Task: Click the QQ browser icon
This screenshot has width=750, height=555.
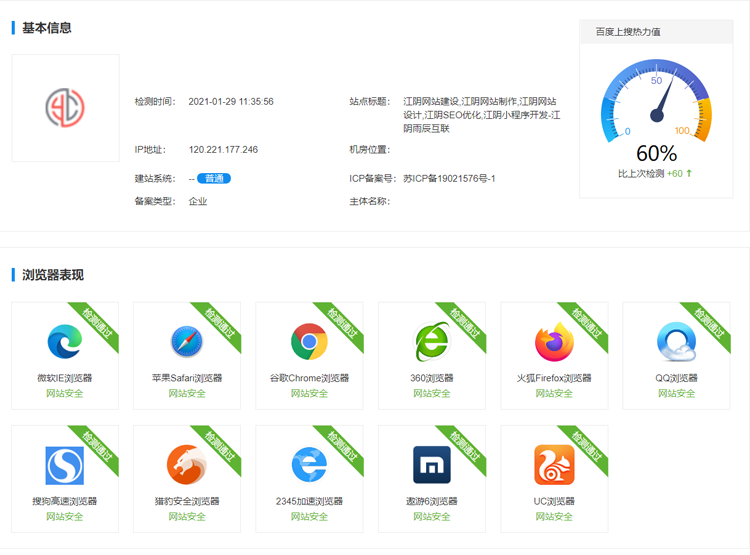Action: click(676, 342)
